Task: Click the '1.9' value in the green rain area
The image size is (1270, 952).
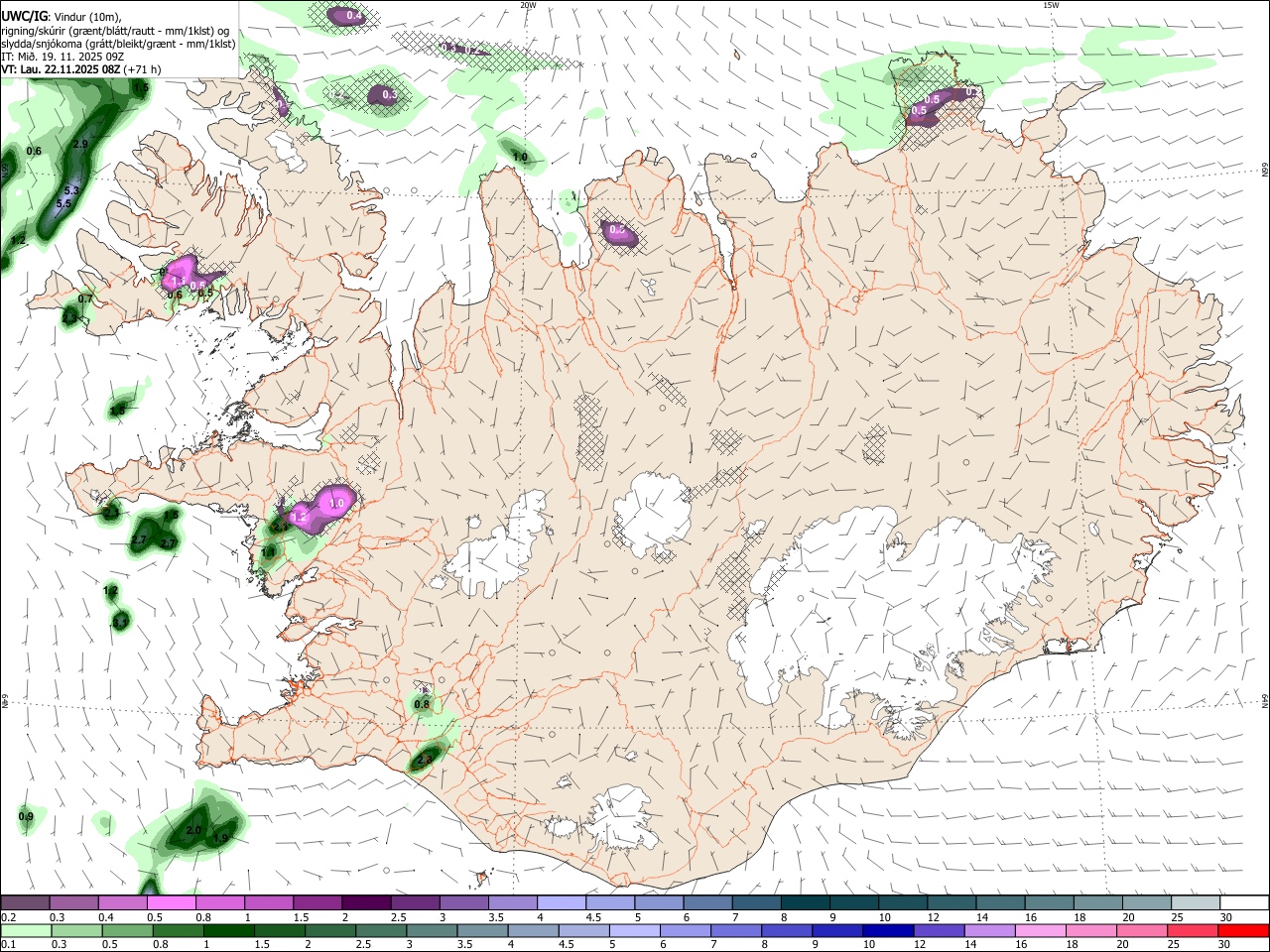Action: (x=220, y=839)
